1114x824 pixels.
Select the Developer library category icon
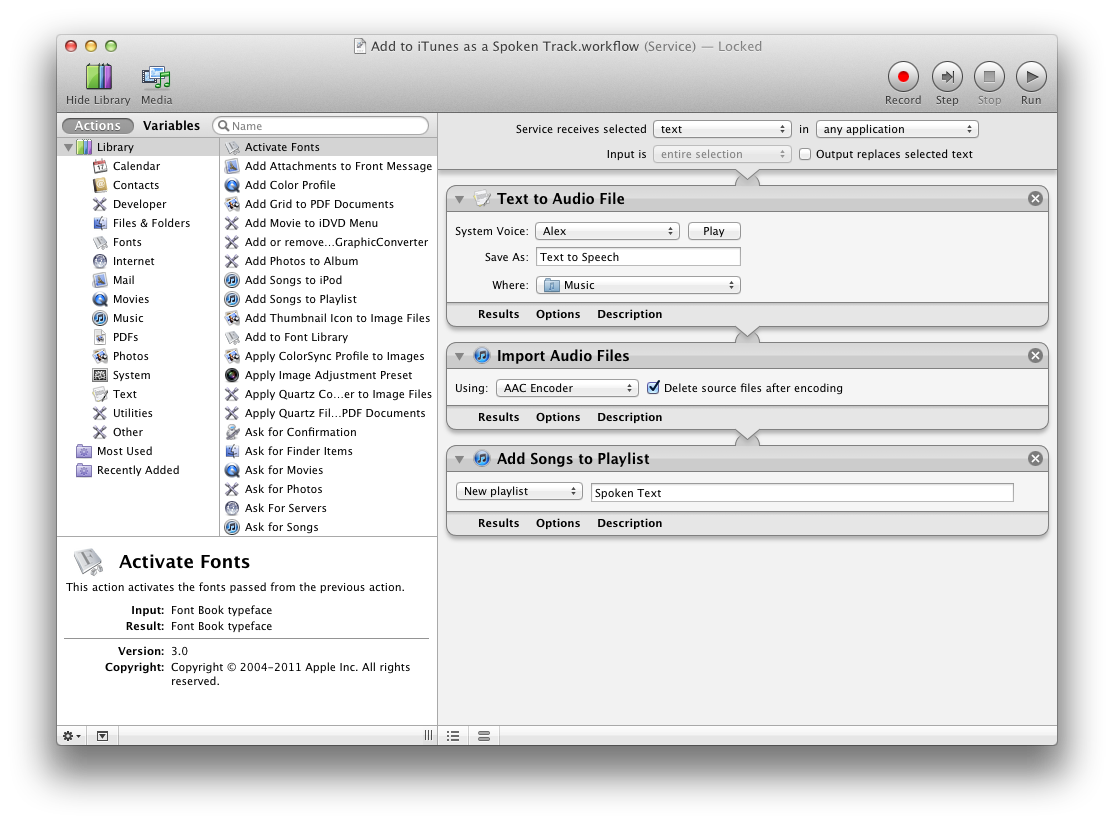[x=100, y=205]
